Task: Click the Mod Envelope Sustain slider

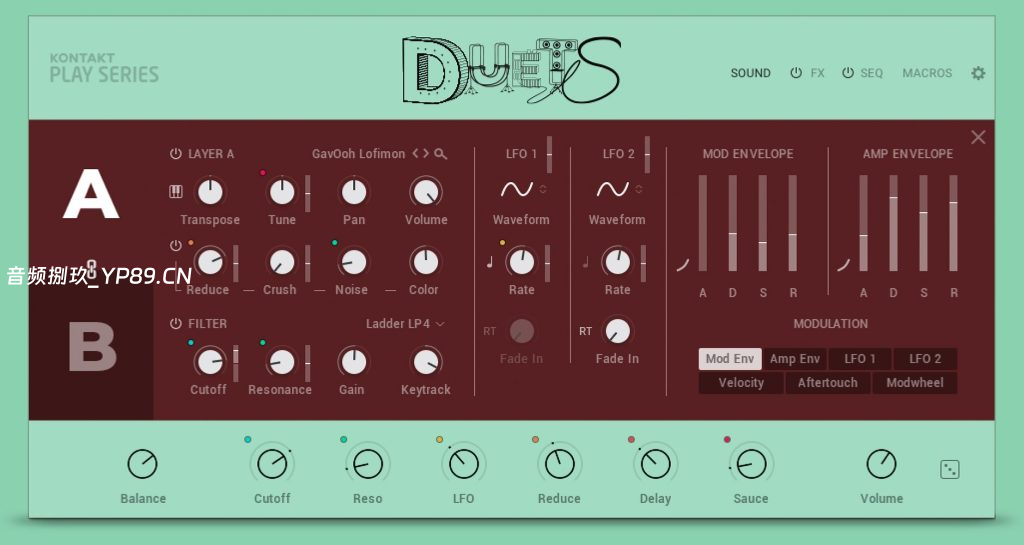Action: coord(763,223)
